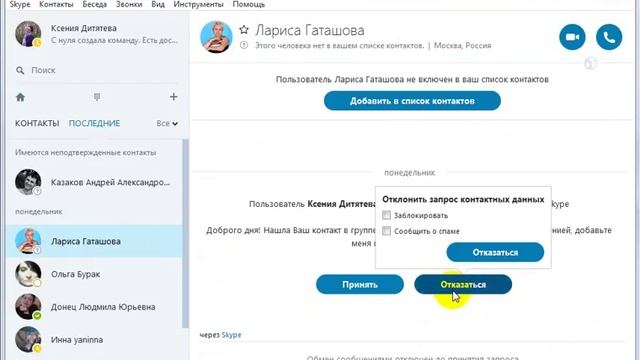Screen dimensions: 640x360
Task: Open Лариса Гаташова's profile avatar in header
Action: [x=216, y=37]
